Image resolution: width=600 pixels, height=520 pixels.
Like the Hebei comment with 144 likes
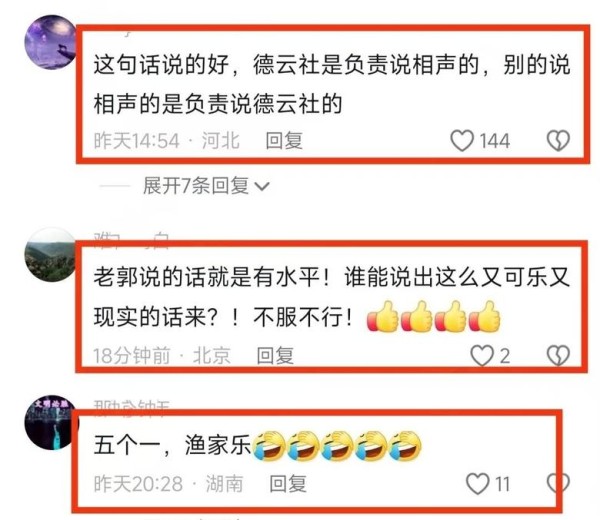click(462, 140)
